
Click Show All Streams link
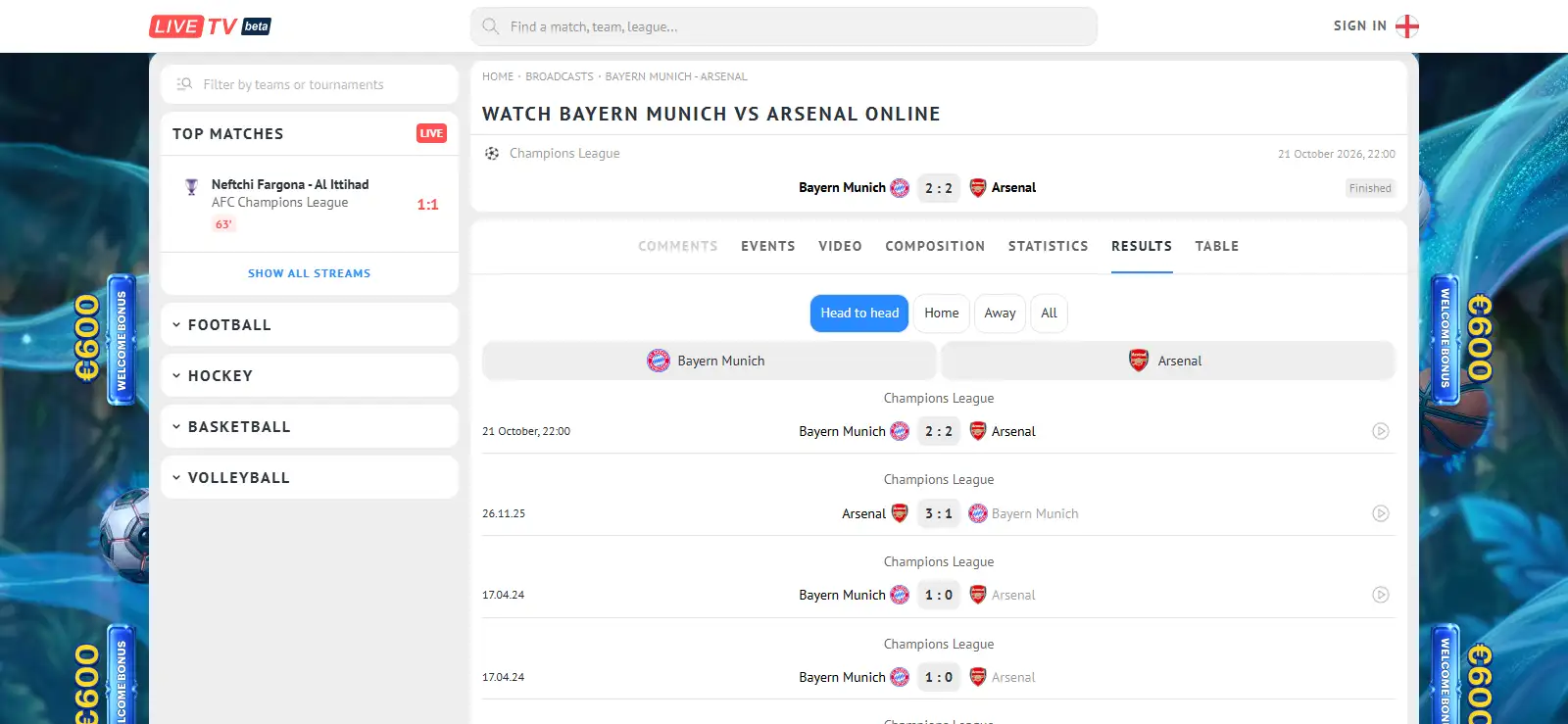coord(310,273)
